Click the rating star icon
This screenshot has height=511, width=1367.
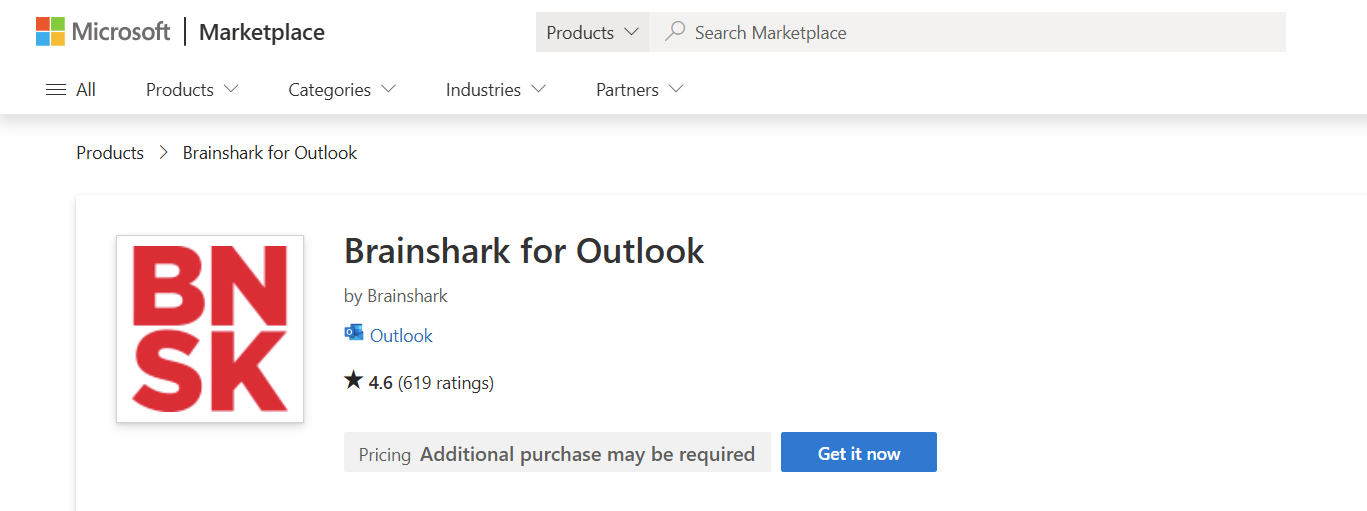point(353,381)
